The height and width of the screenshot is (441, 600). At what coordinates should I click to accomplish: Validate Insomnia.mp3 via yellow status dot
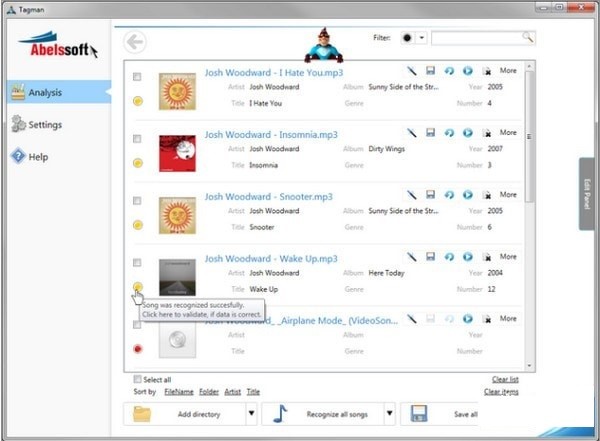tap(138, 163)
